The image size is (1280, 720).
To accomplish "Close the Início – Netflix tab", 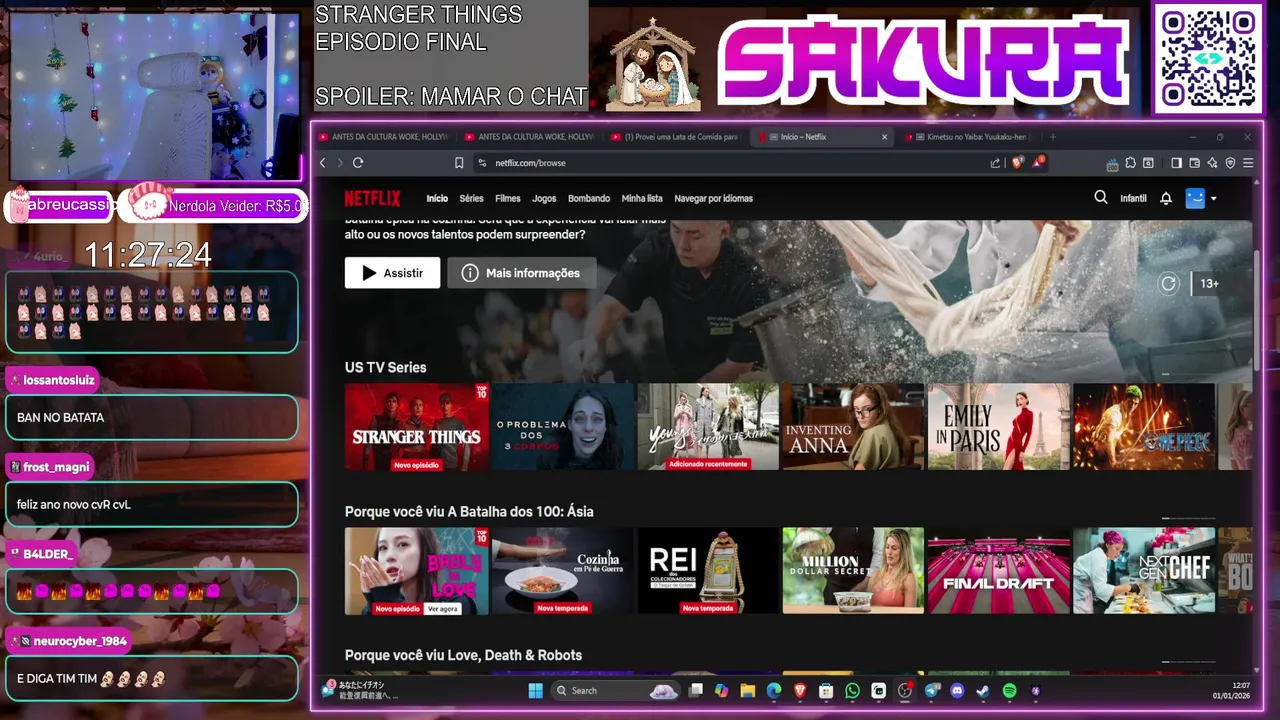I will (x=884, y=137).
